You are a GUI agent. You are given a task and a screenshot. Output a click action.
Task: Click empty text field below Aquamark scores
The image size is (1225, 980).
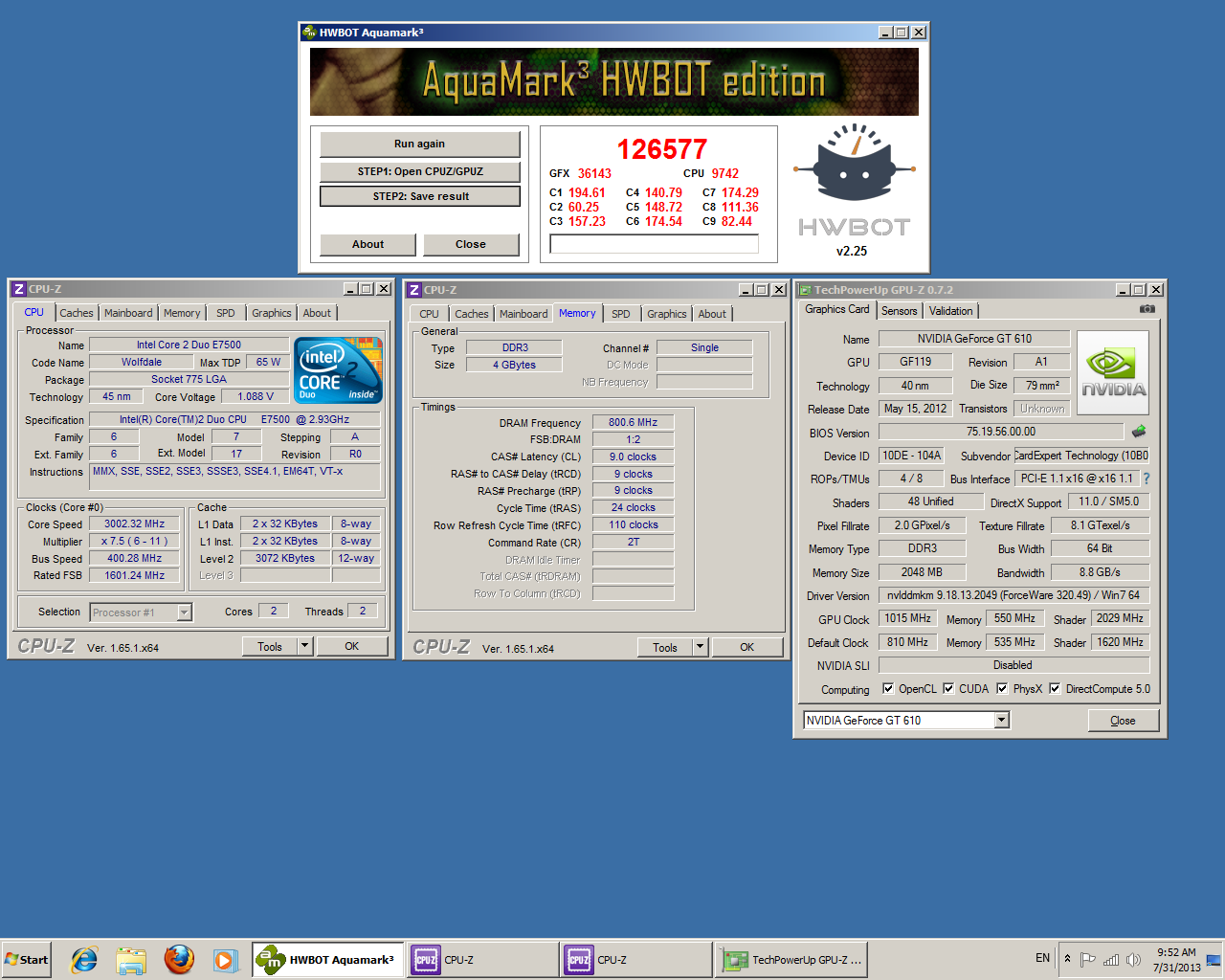655,244
